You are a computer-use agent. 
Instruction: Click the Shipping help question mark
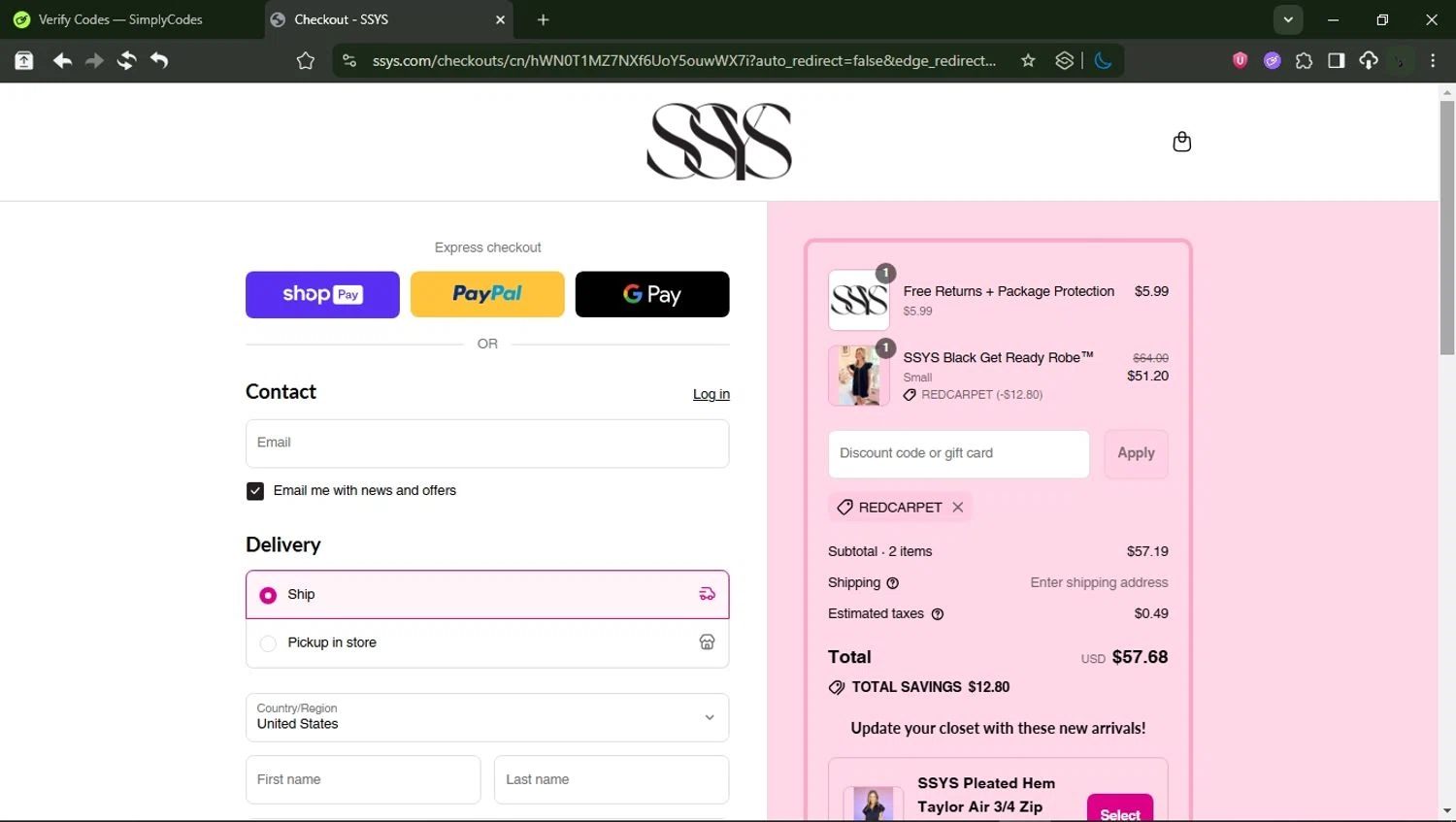pos(892,583)
